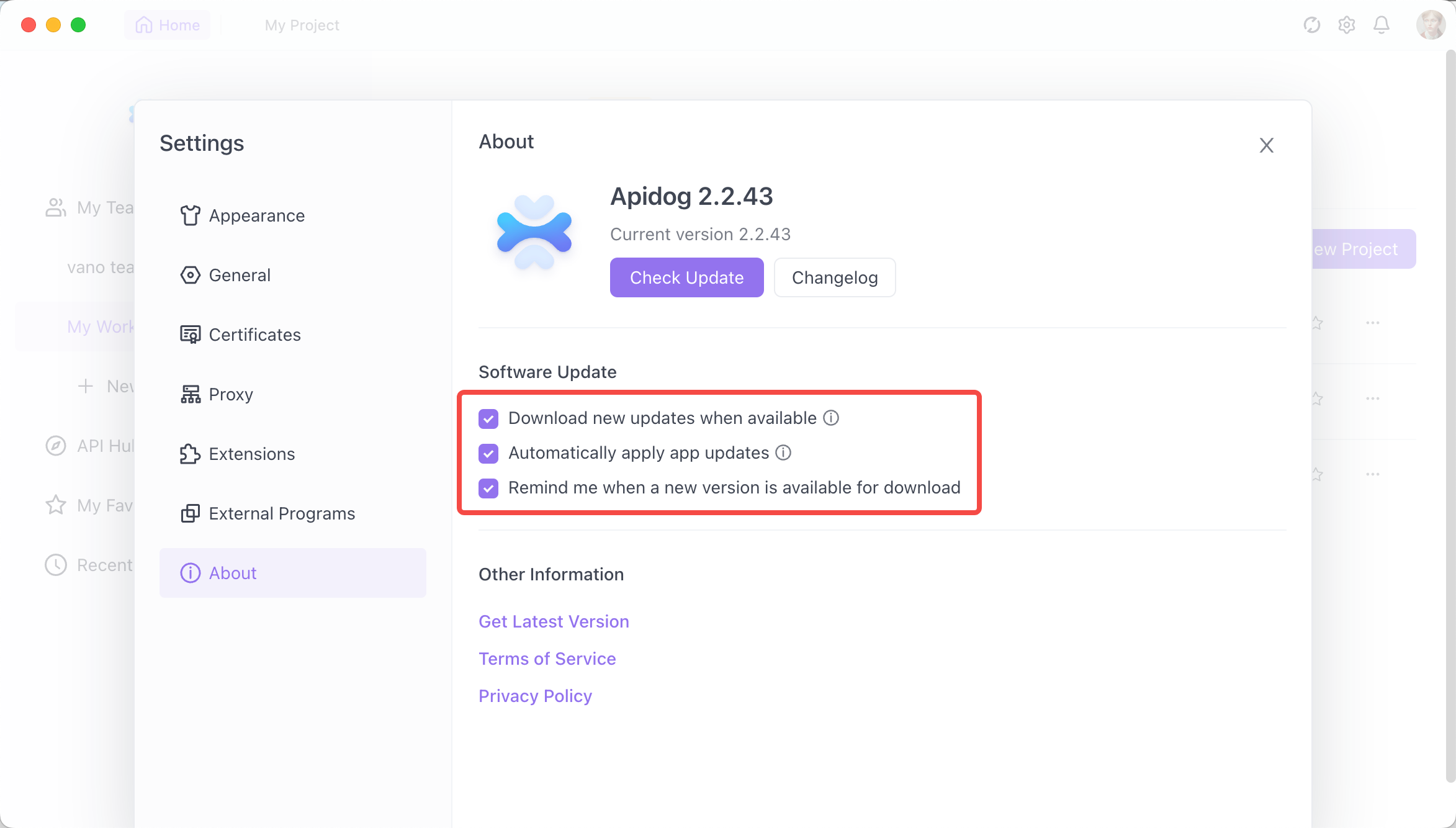The image size is (1456, 828).
Task: Switch to Extensions settings
Action: click(x=251, y=454)
